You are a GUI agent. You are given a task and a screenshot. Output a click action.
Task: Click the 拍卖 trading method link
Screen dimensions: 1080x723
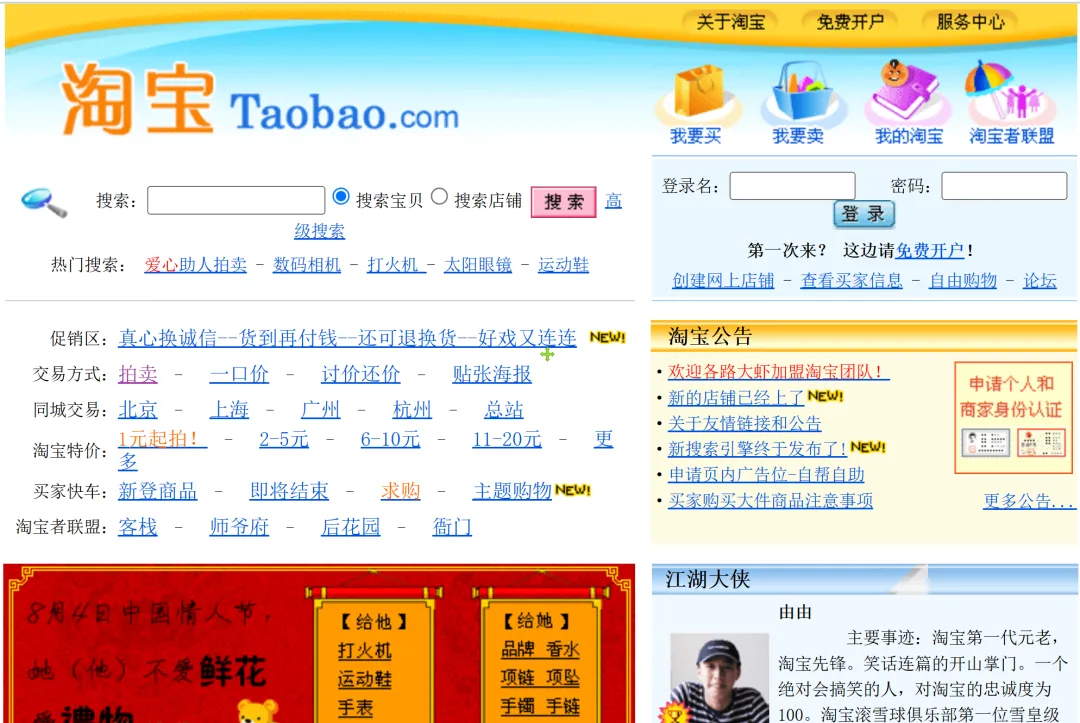[138, 374]
